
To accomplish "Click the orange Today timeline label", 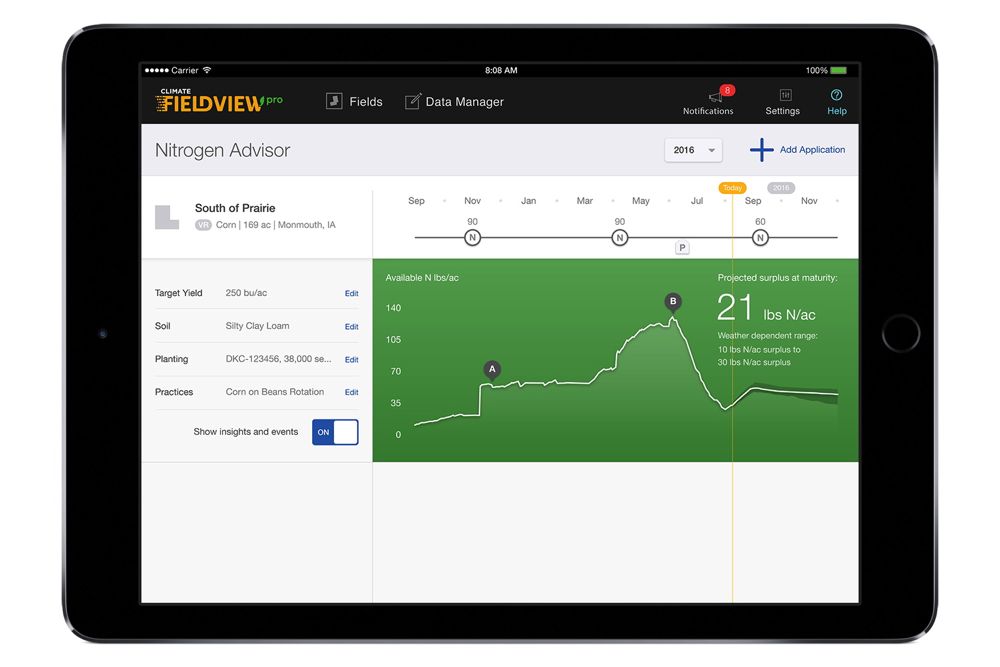I will (x=732, y=188).
